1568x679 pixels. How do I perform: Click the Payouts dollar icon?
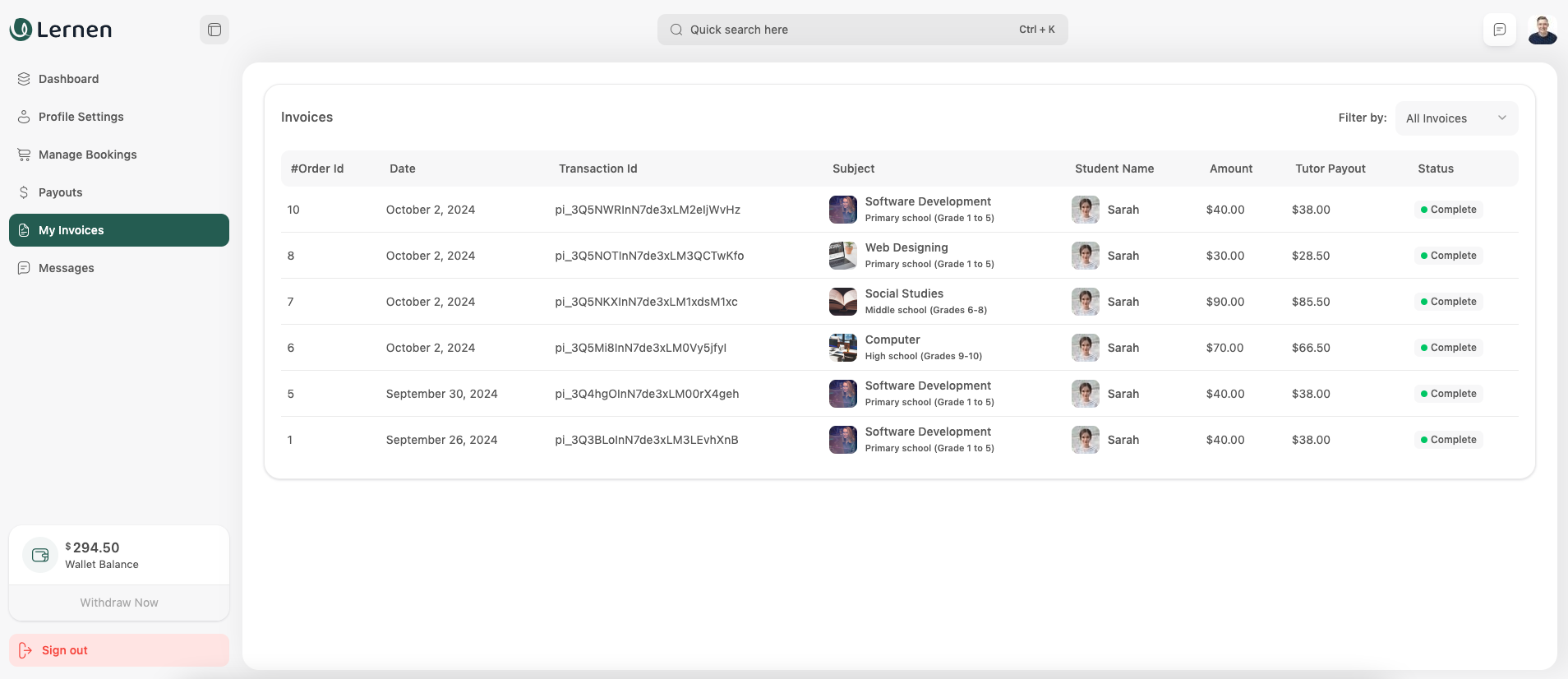pyautogui.click(x=24, y=192)
